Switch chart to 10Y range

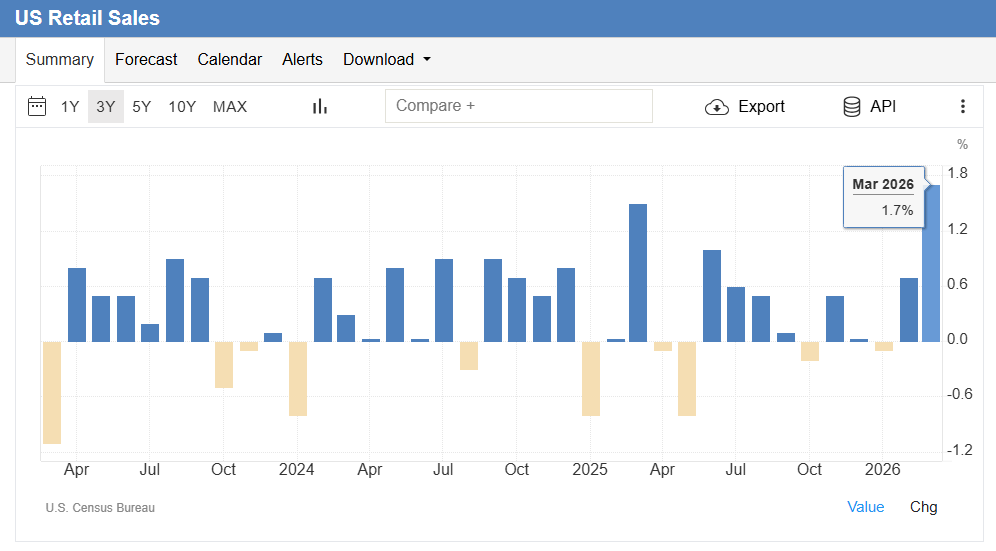[x=182, y=107]
